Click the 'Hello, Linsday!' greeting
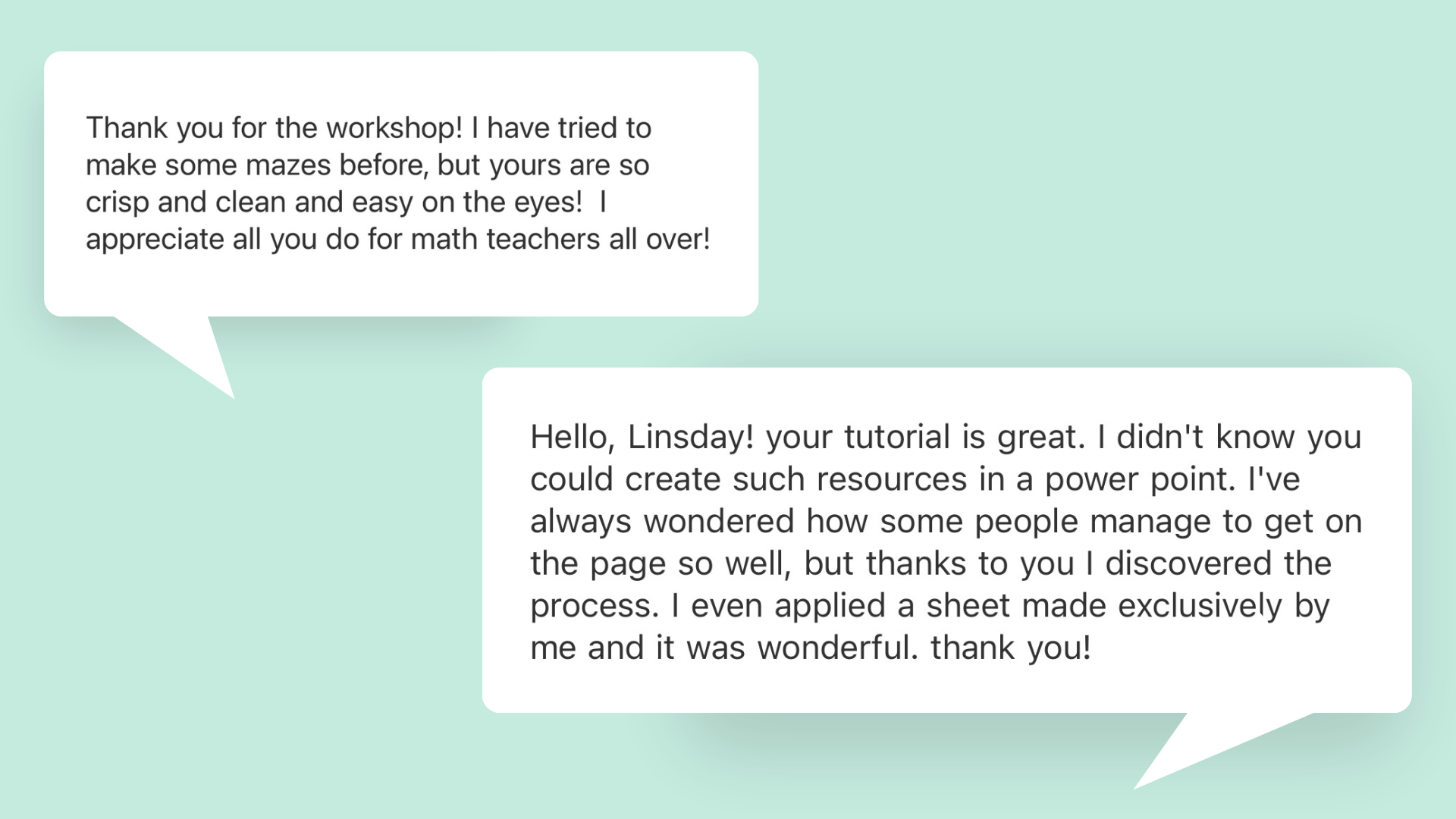The width and height of the screenshot is (1456, 819). [642, 438]
